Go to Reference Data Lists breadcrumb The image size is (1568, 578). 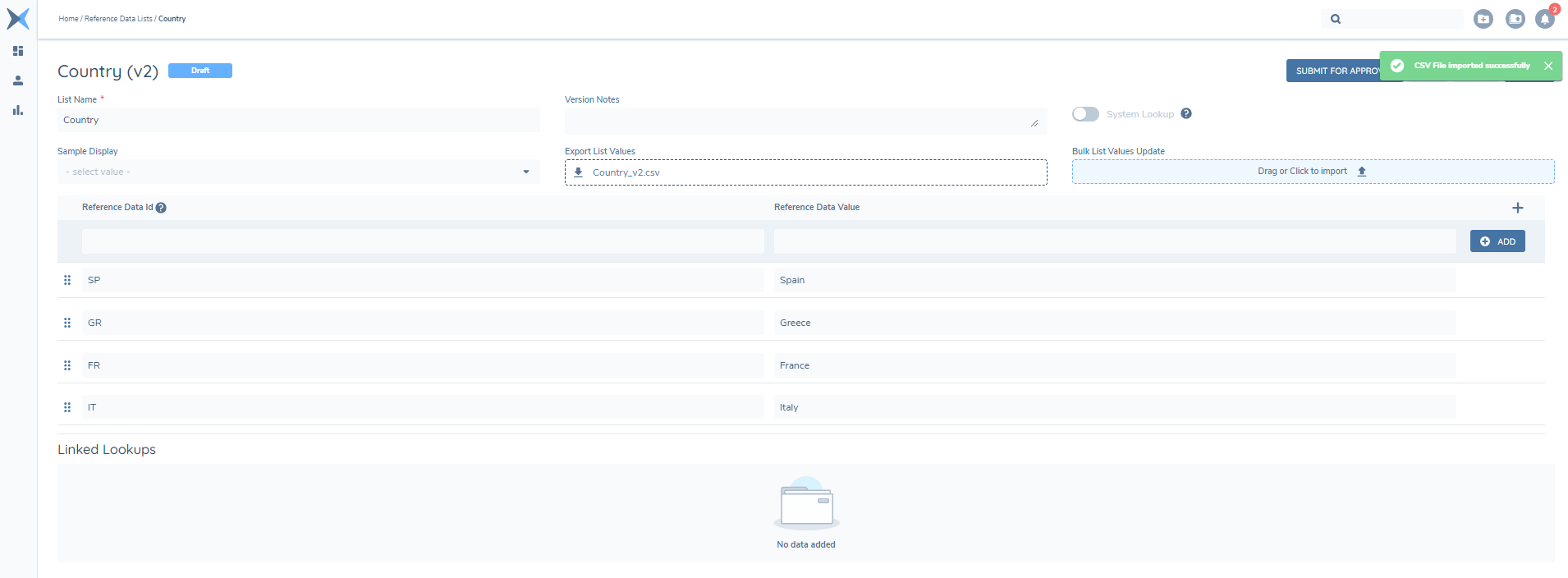tap(118, 19)
